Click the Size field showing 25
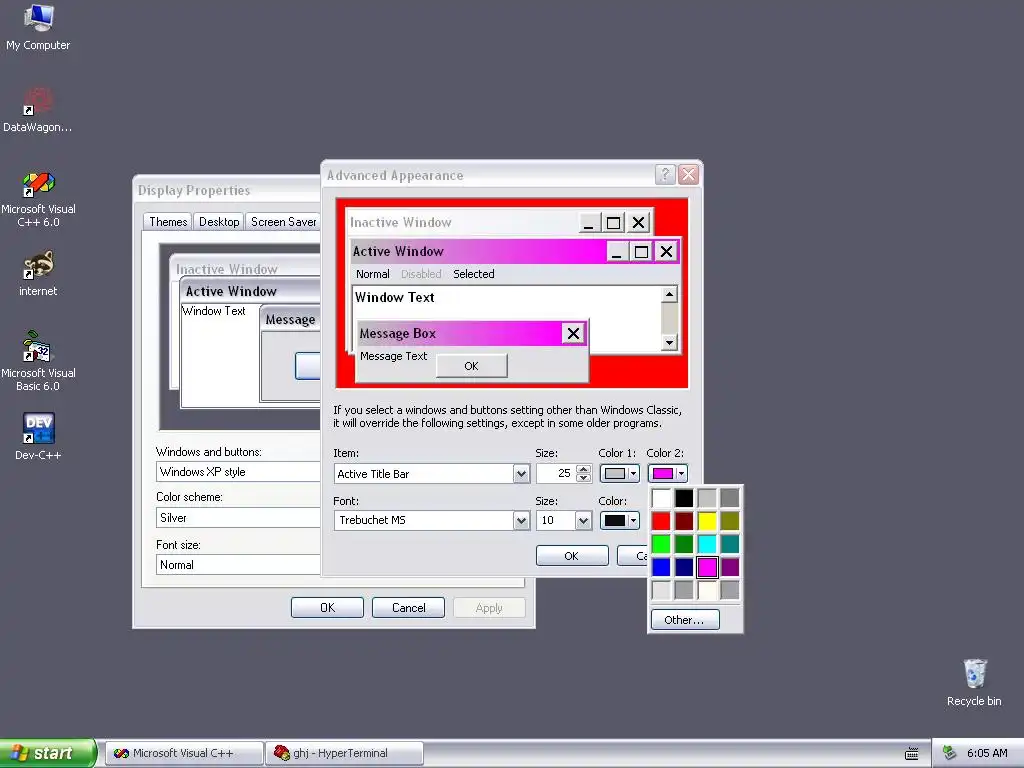The image size is (1024, 768). pos(556,473)
